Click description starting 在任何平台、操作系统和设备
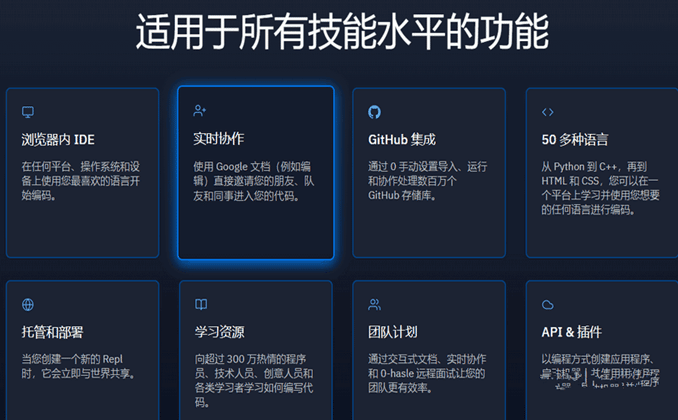 point(81,181)
